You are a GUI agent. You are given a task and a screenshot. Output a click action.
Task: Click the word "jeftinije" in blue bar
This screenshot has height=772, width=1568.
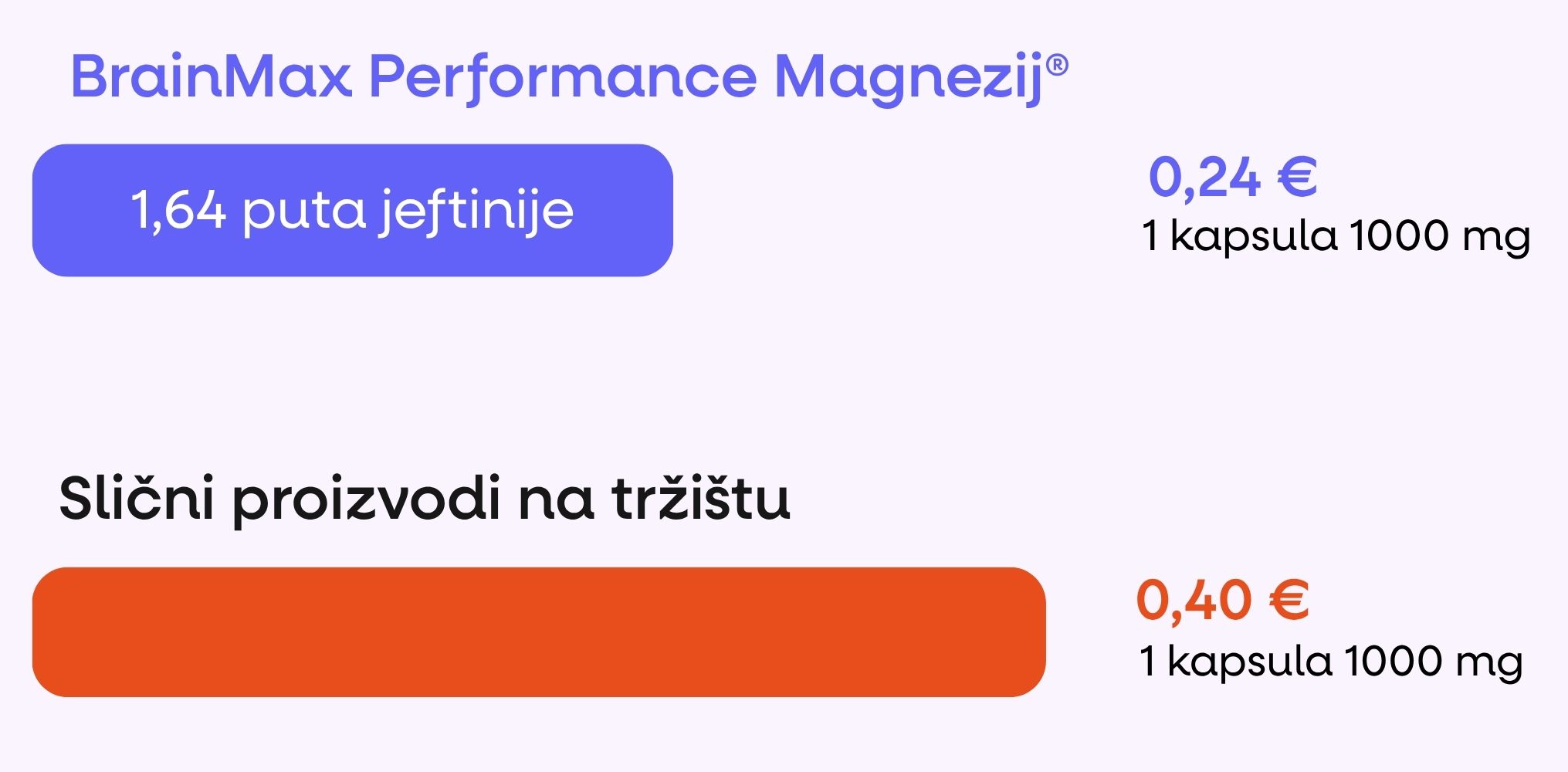476,211
